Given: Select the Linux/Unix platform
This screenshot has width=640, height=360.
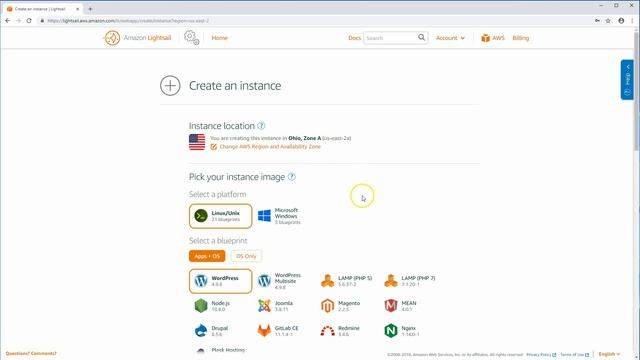Looking at the screenshot, I should tap(220, 216).
